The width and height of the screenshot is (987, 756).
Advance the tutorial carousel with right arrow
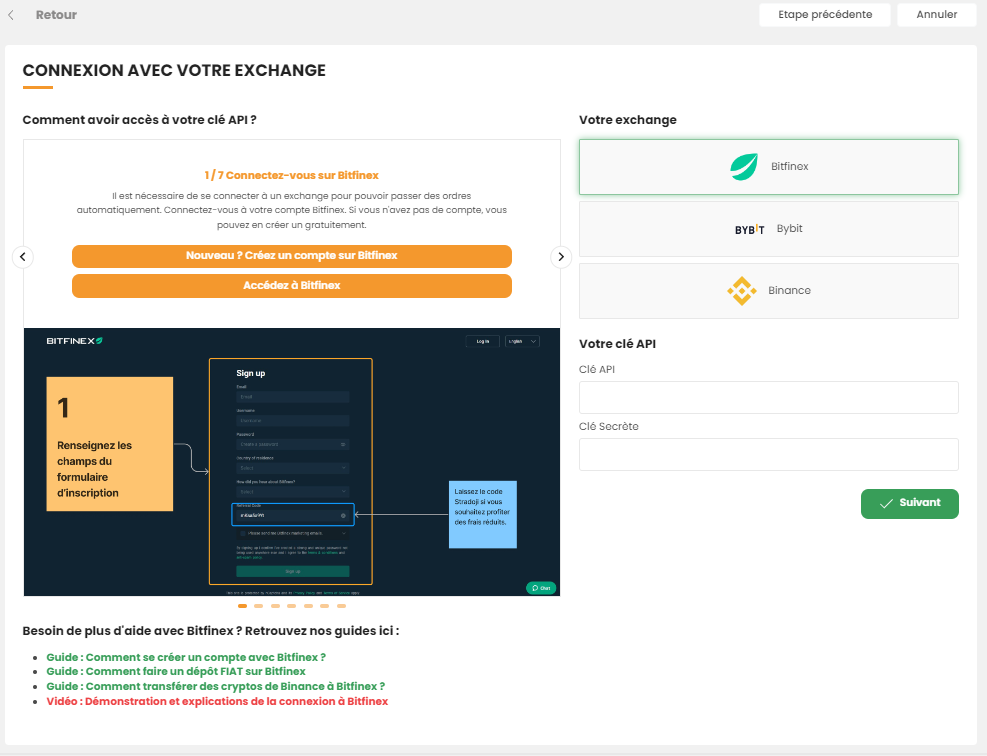coord(561,257)
